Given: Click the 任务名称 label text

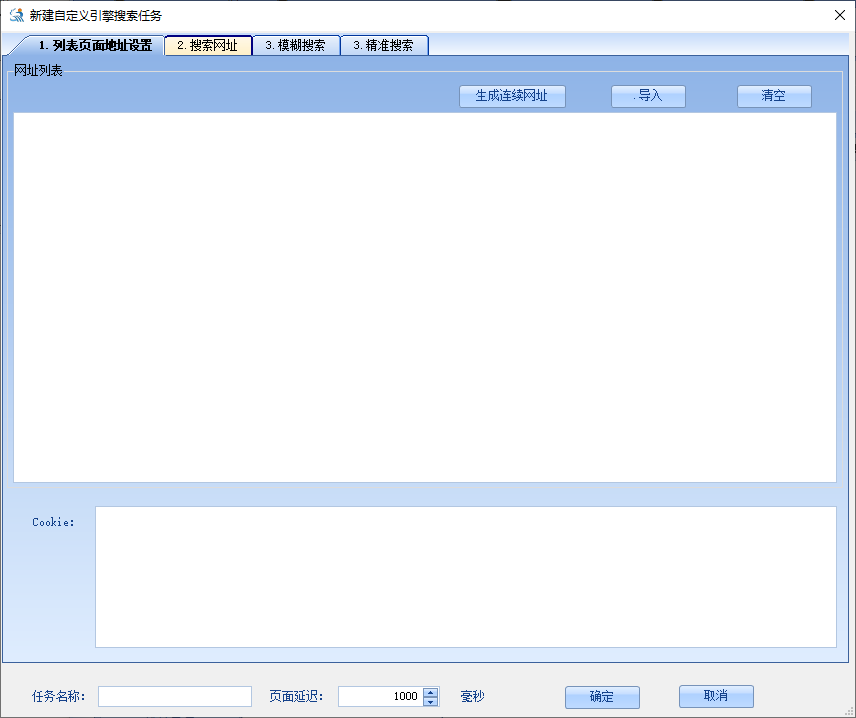Looking at the screenshot, I should pyautogui.click(x=58, y=696).
